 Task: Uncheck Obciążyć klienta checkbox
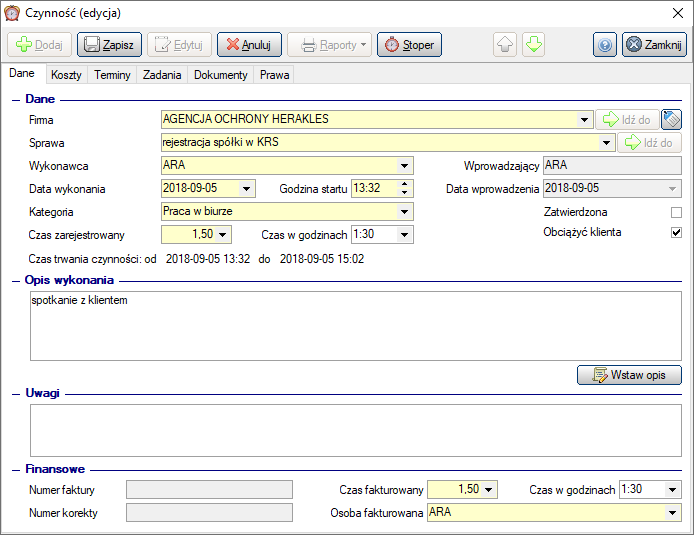[676, 233]
